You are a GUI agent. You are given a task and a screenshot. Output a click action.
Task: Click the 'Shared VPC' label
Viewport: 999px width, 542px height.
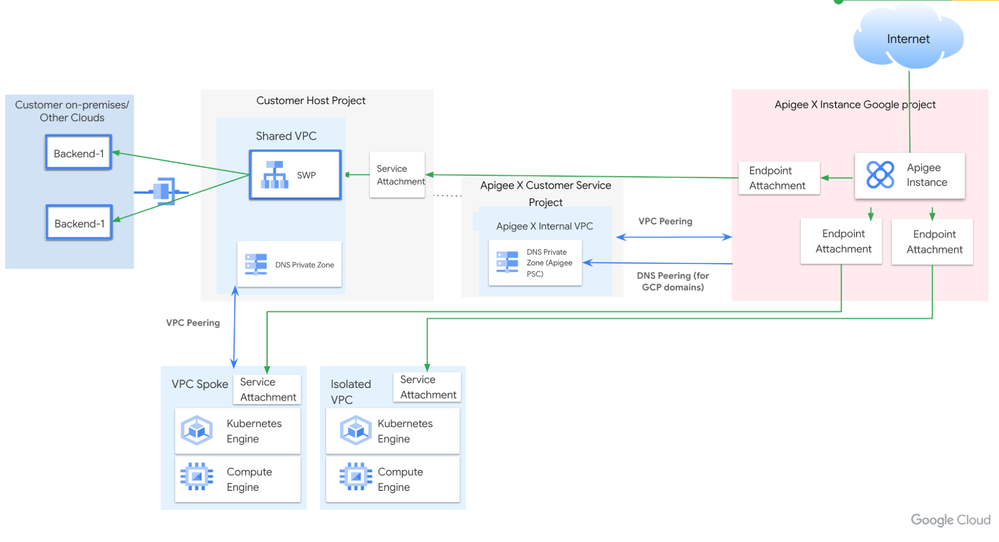286,136
